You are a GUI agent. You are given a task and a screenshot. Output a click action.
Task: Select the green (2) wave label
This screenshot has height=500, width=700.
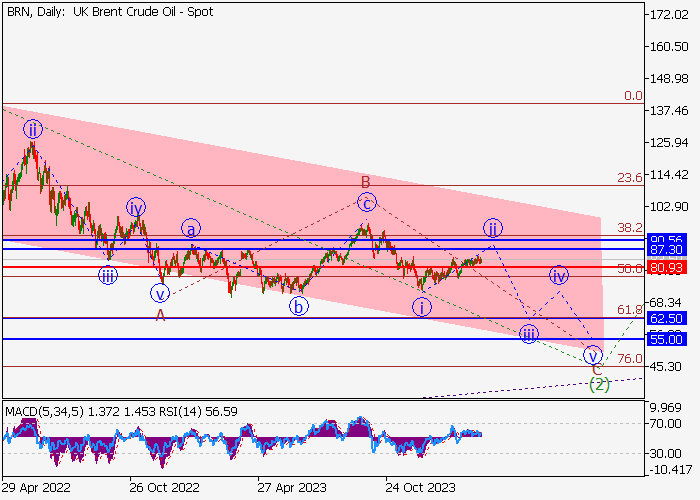tap(599, 384)
